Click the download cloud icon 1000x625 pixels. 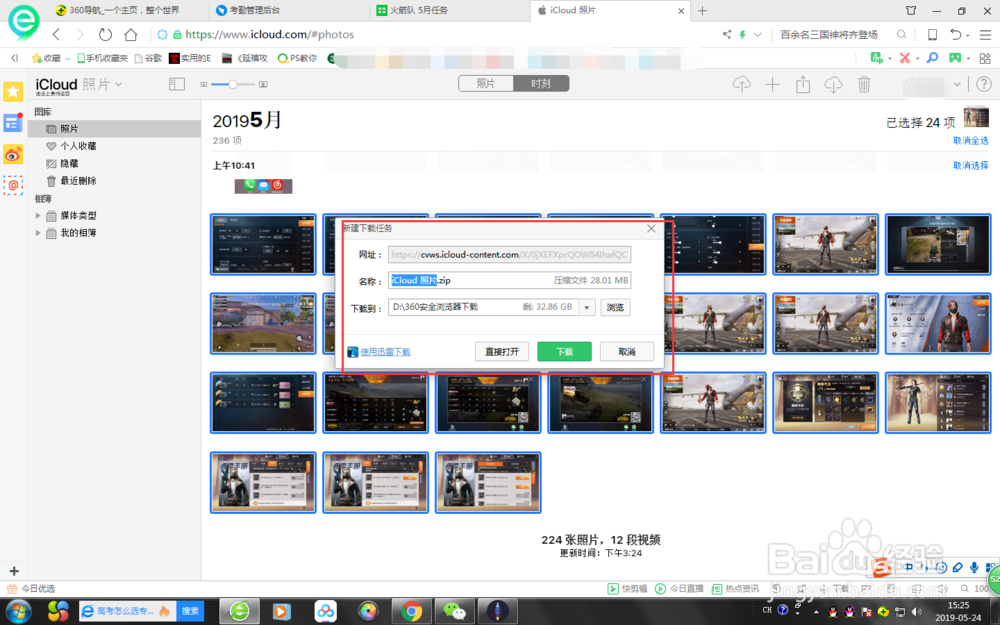833,84
